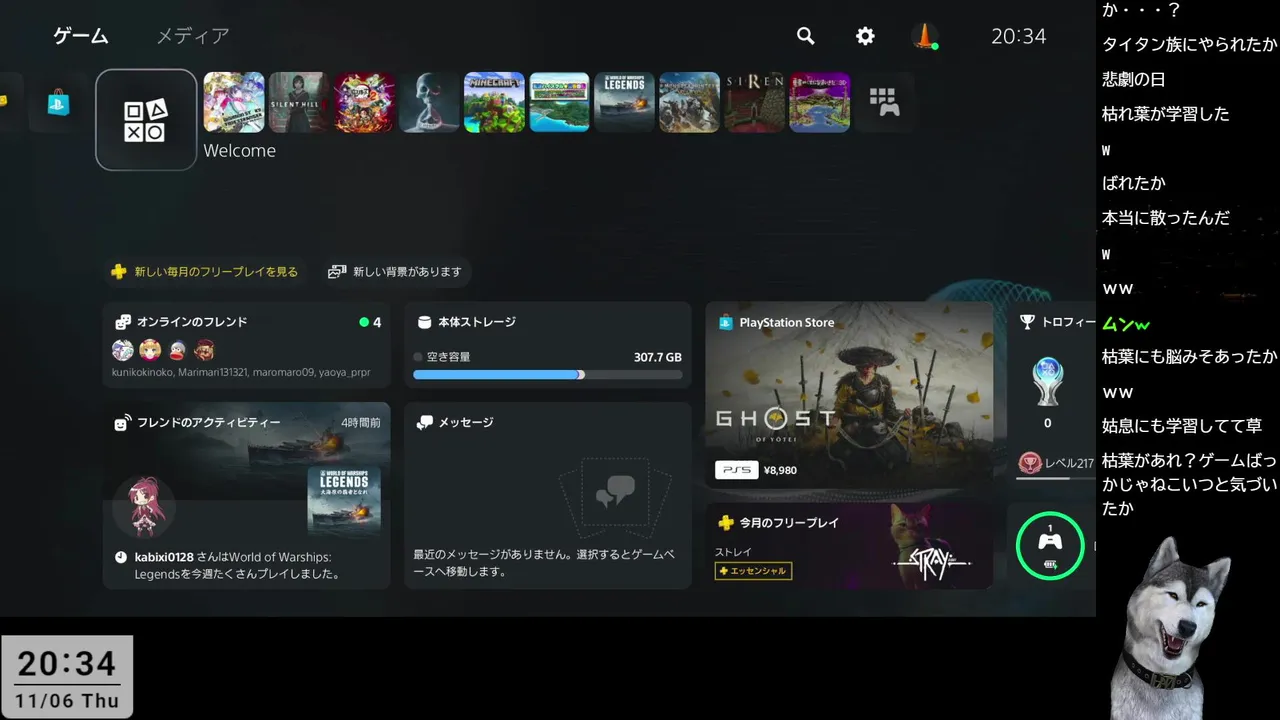Viewport: 1280px width, 720px height.
Task: Open the tropical island game tile
Action: coord(559,102)
